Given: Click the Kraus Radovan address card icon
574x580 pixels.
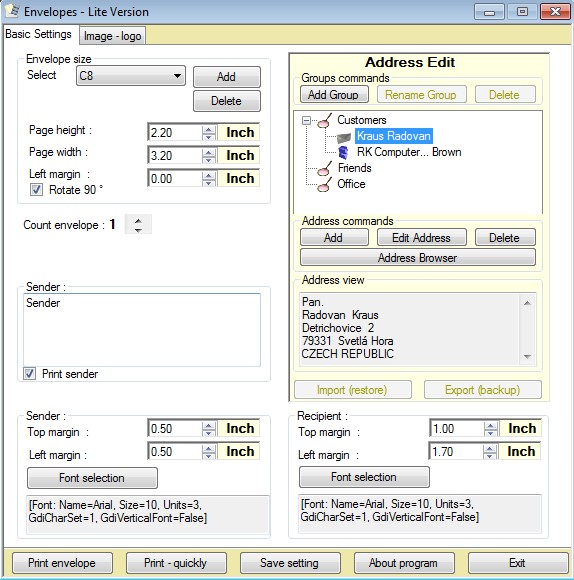Looking at the screenshot, I should point(344,138).
